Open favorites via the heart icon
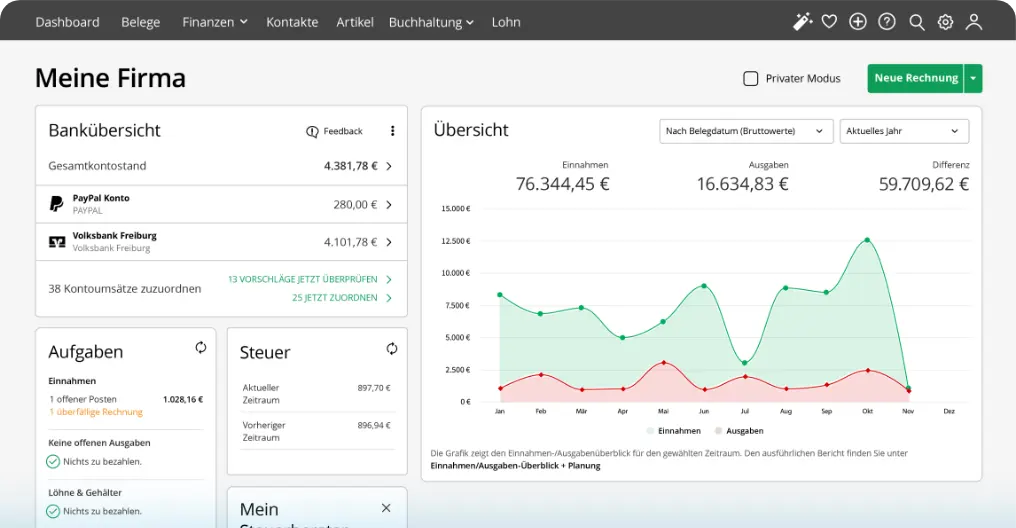This screenshot has height=528, width=1016. point(829,22)
